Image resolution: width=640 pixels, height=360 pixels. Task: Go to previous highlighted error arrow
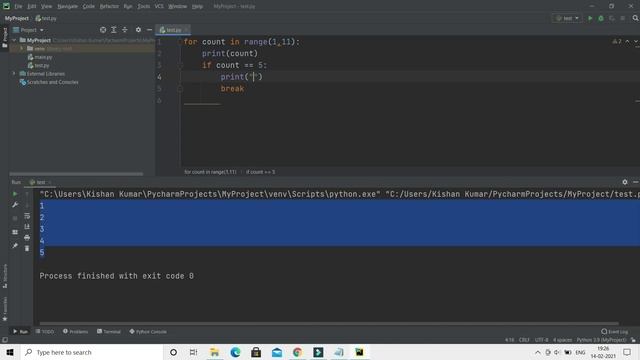[627, 42]
